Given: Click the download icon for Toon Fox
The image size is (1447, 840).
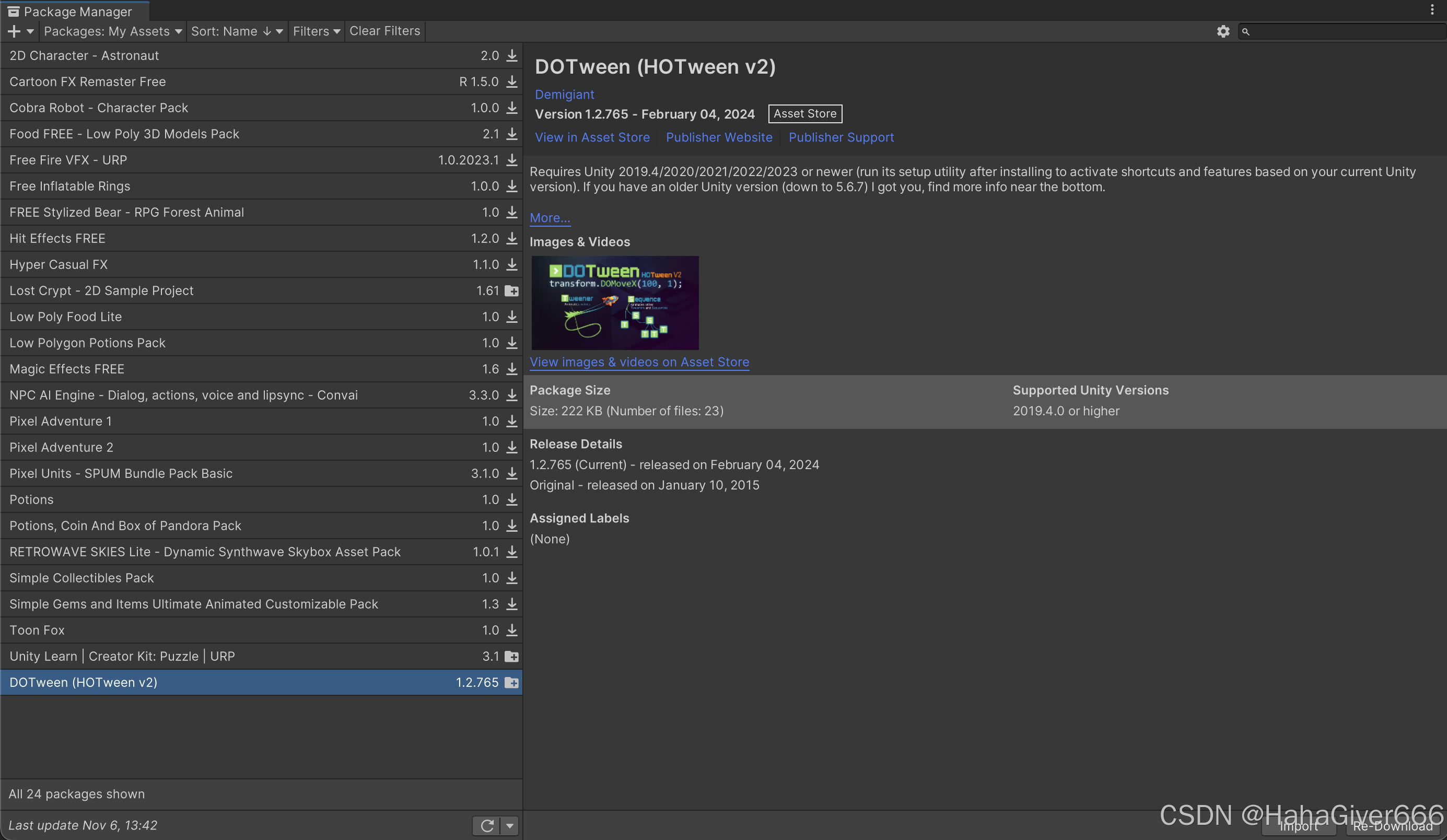Looking at the screenshot, I should coord(511,630).
